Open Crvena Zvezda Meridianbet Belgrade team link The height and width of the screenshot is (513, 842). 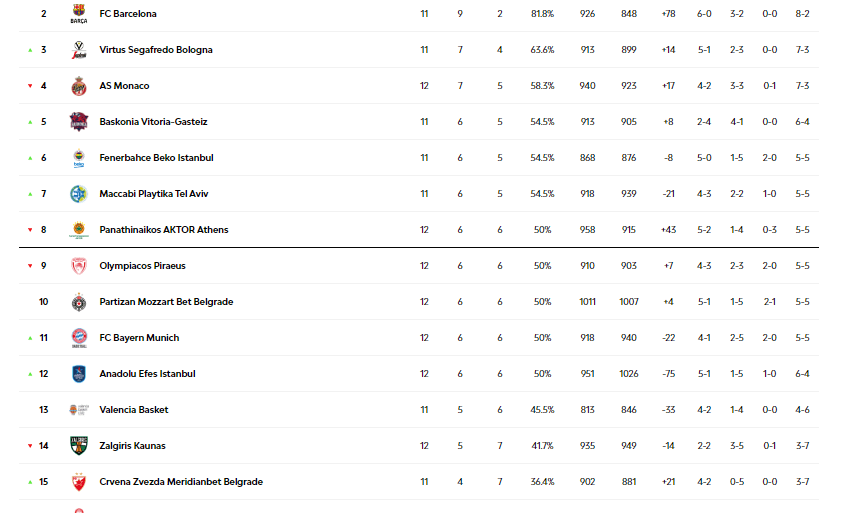tap(181, 482)
